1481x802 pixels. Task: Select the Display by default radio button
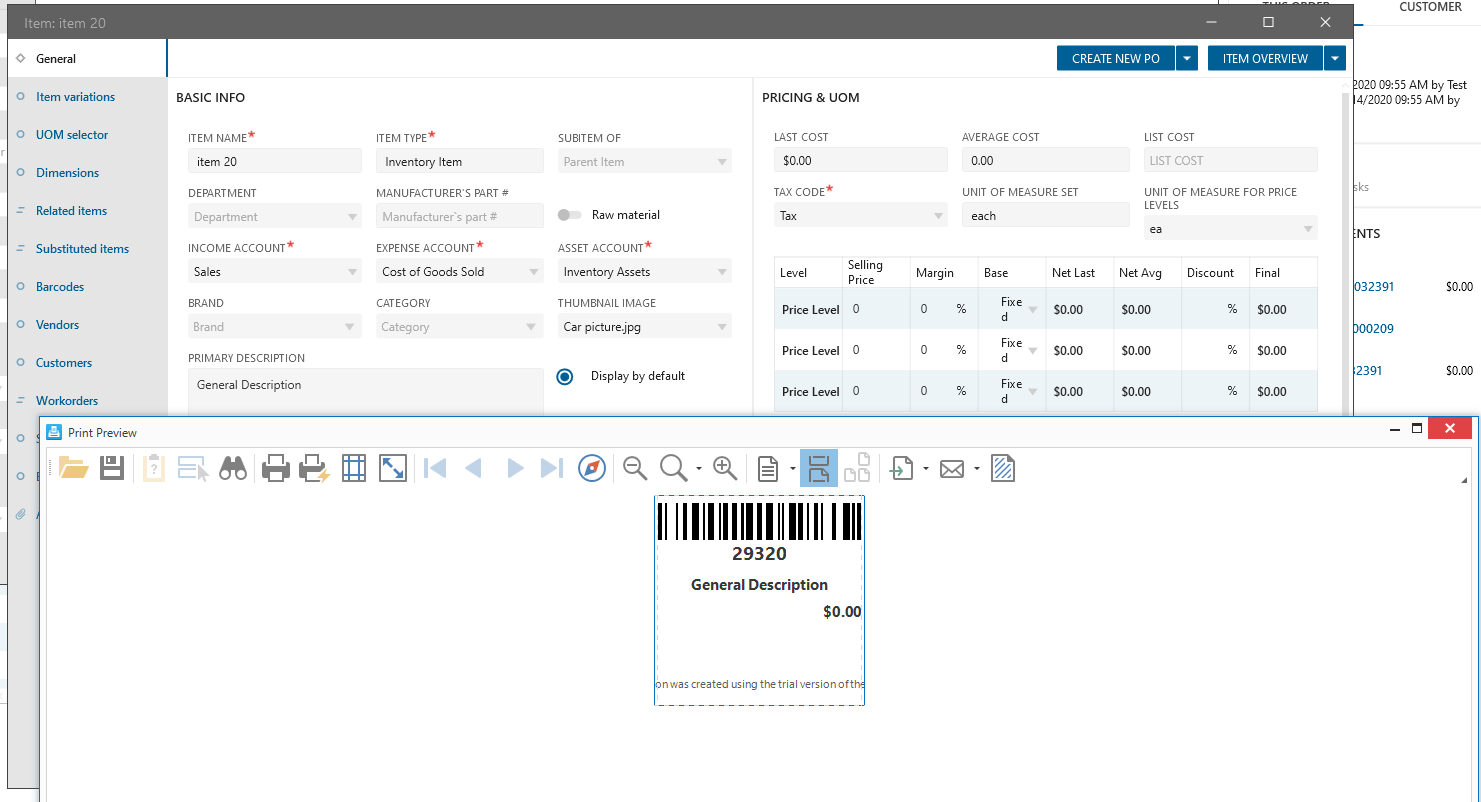click(565, 377)
